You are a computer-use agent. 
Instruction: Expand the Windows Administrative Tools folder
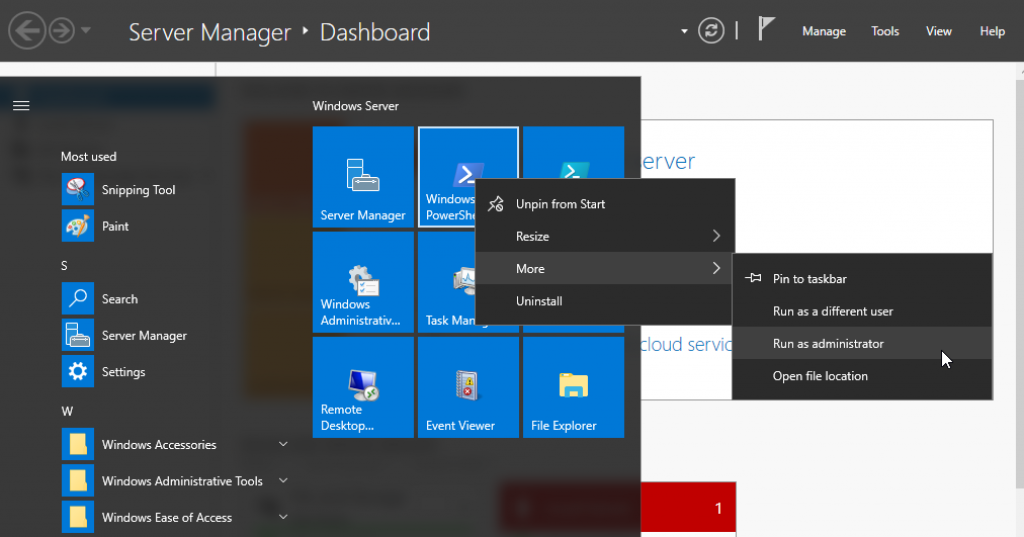(182, 481)
